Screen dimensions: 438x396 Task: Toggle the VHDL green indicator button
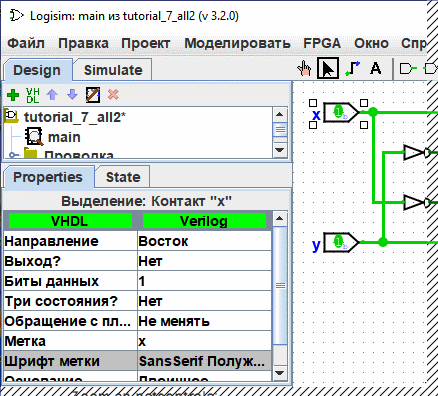[x=70, y=221]
